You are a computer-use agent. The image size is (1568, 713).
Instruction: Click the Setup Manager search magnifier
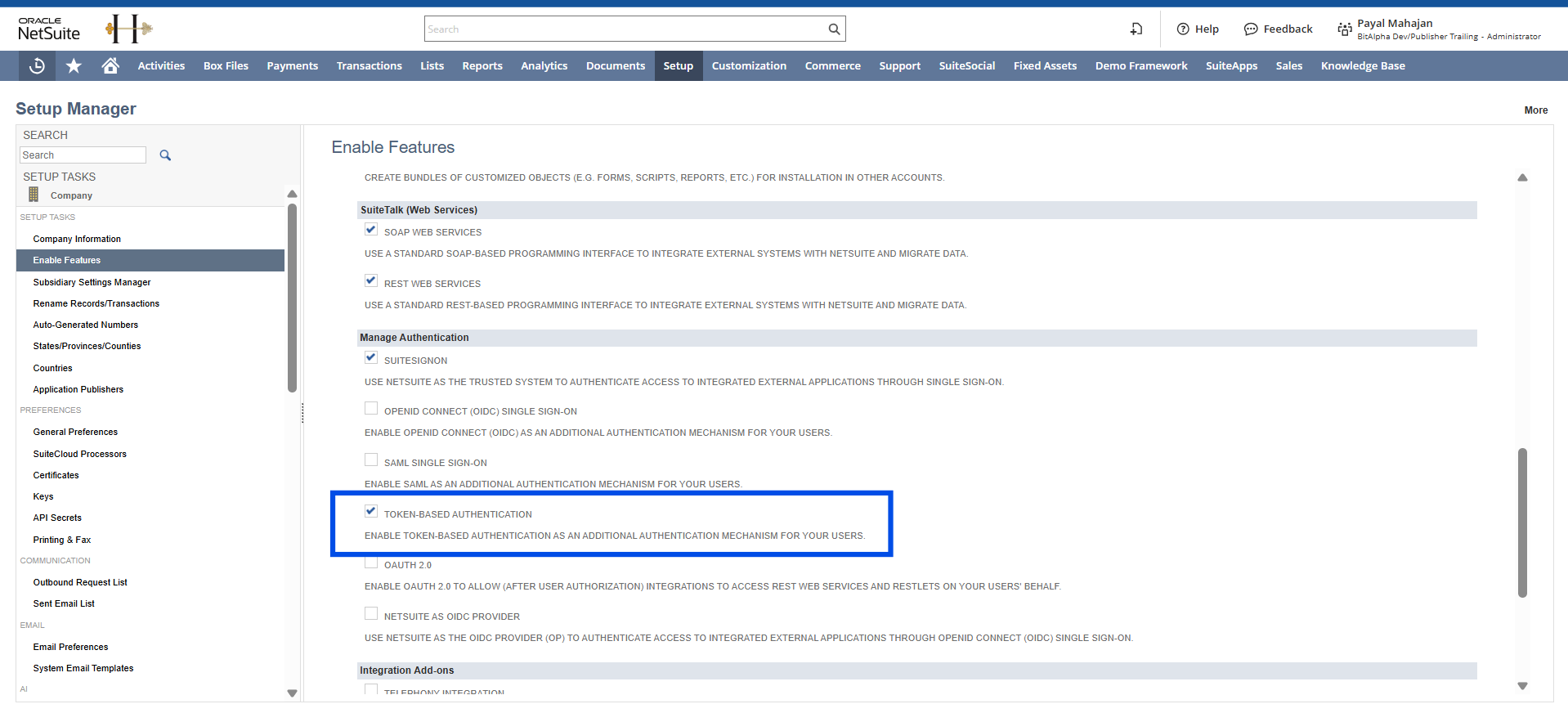pos(165,155)
